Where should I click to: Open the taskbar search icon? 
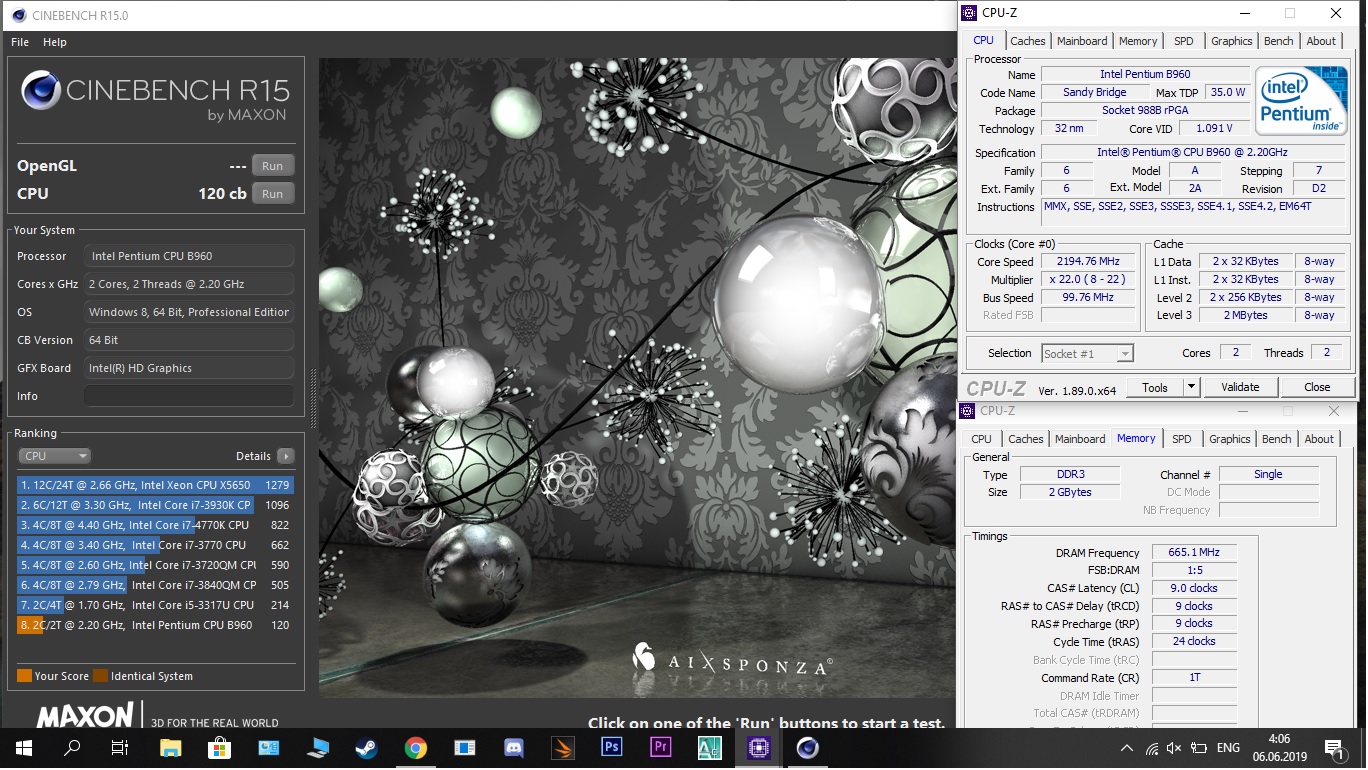click(72, 748)
